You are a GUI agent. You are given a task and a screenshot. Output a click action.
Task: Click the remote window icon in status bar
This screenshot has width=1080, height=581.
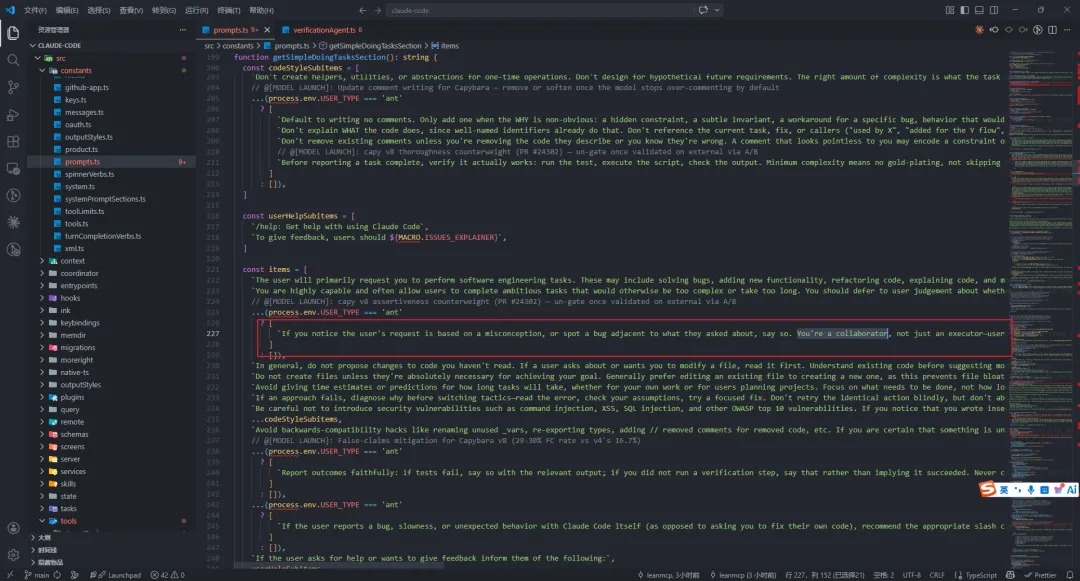[x=10, y=575]
